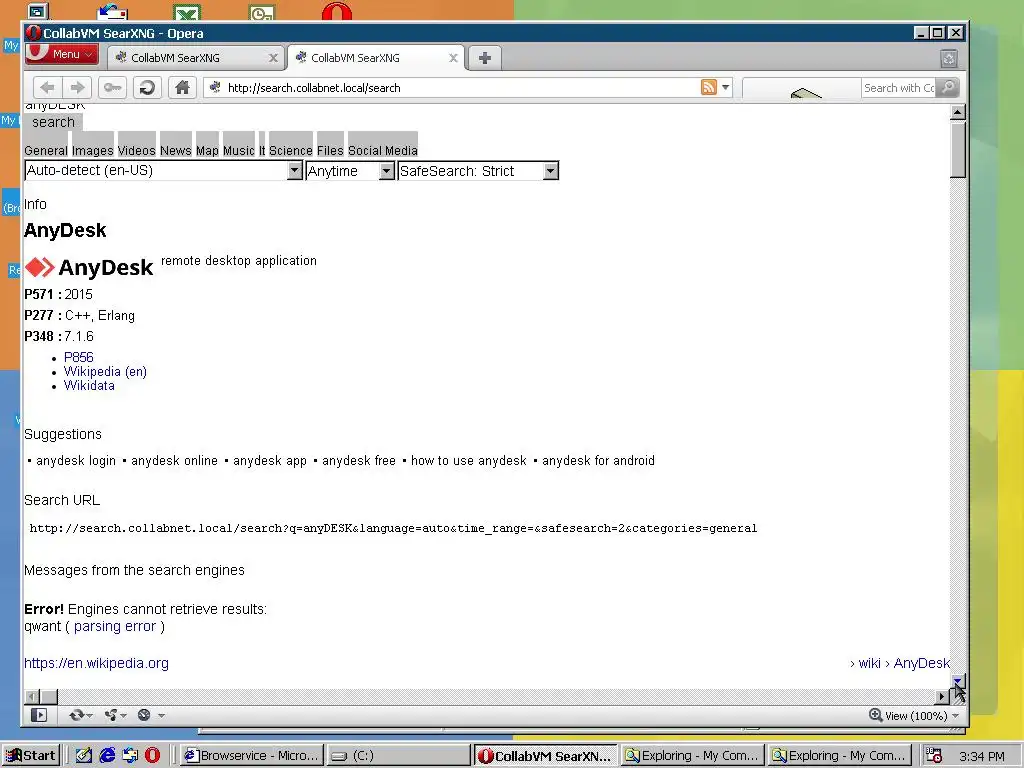Image resolution: width=1024 pixels, height=768 pixels.
Task: Click Show Desktop quick launch icon
Action: 84,756
